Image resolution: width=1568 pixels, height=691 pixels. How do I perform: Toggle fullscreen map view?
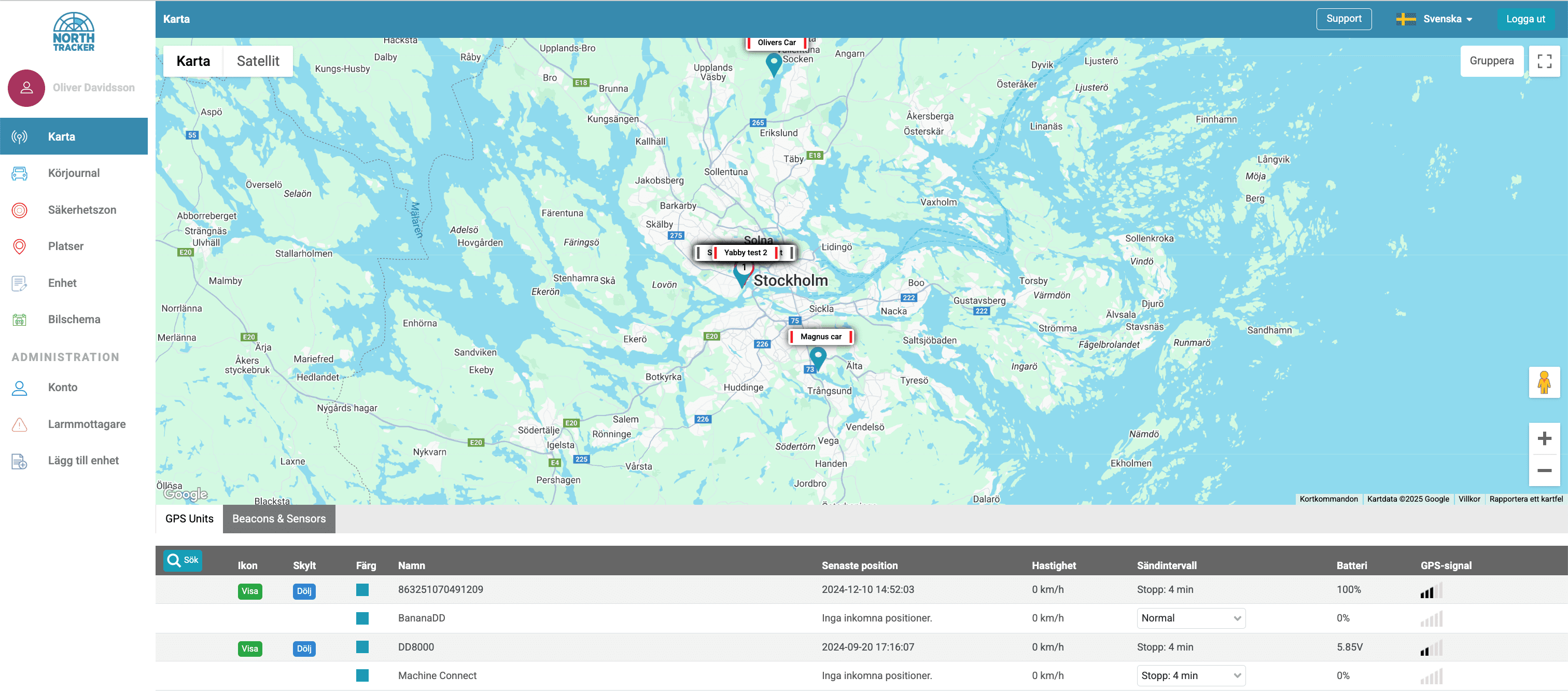(x=1544, y=61)
